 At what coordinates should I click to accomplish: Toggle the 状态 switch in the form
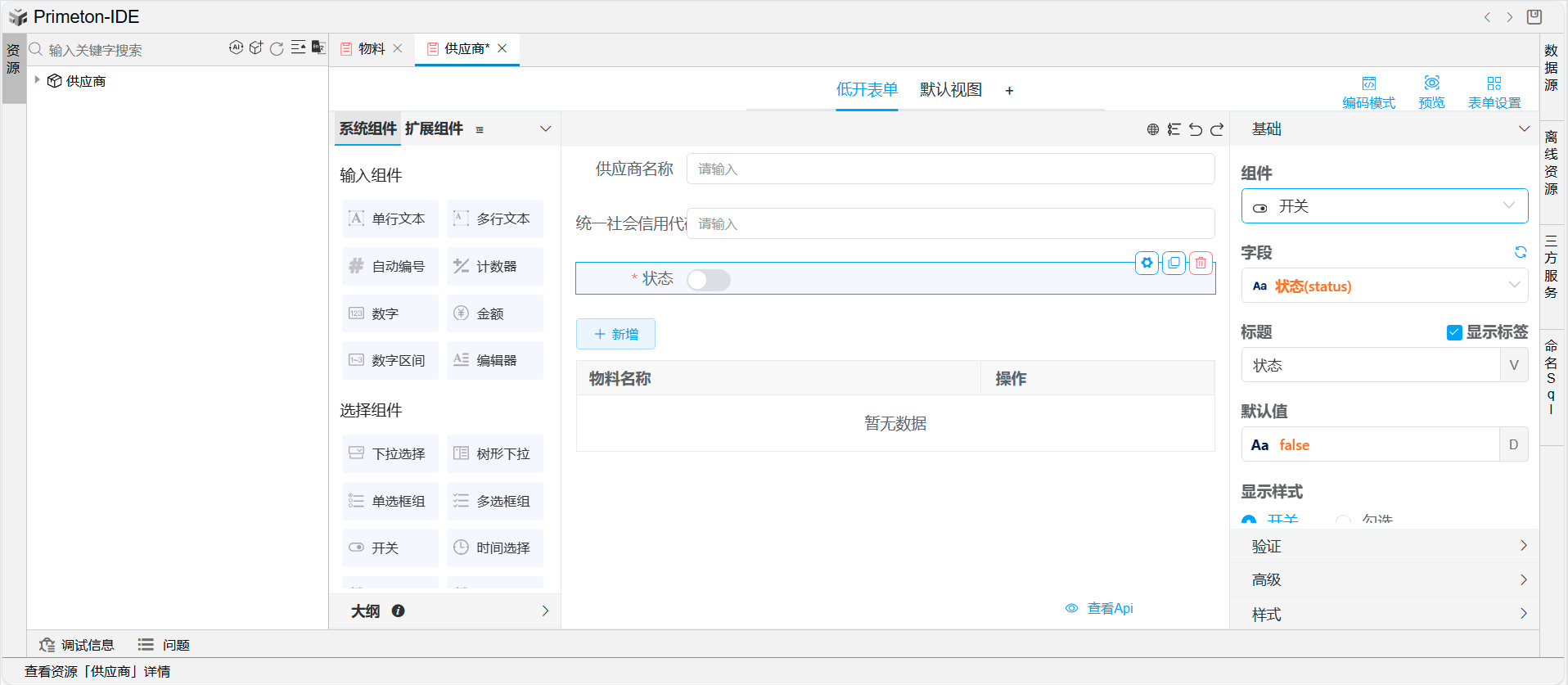pyautogui.click(x=709, y=280)
